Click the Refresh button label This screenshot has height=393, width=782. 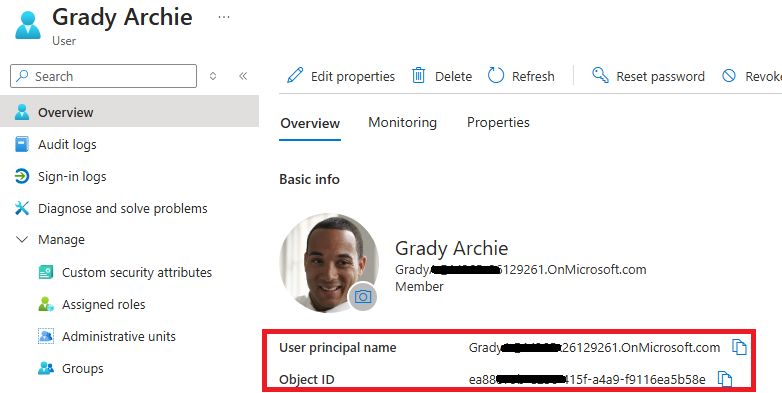pos(533,76)
